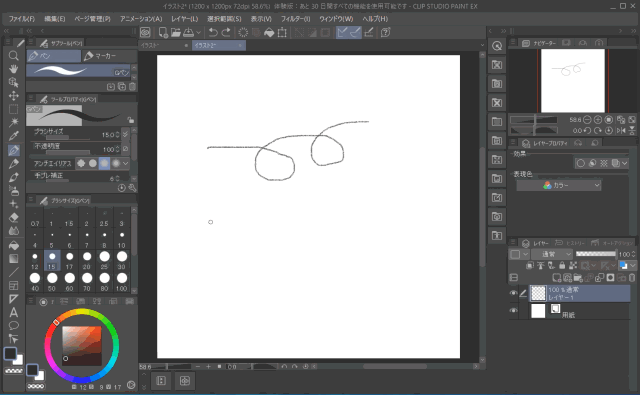Image resolution: width=640 pixels, height=395 pixels.
Task: Adjust opacity value stepper arrows
Action: [x=118, y=149]
